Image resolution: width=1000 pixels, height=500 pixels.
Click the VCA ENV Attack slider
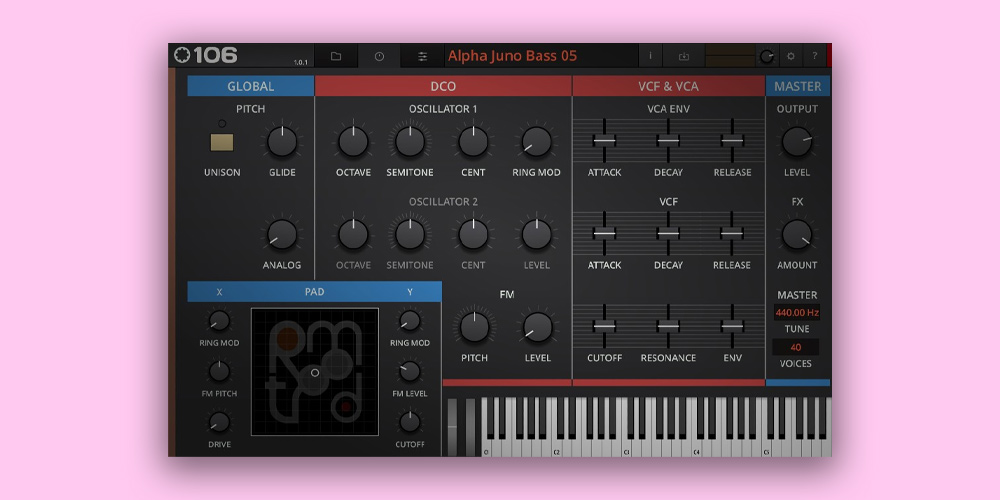coord(604,140)
